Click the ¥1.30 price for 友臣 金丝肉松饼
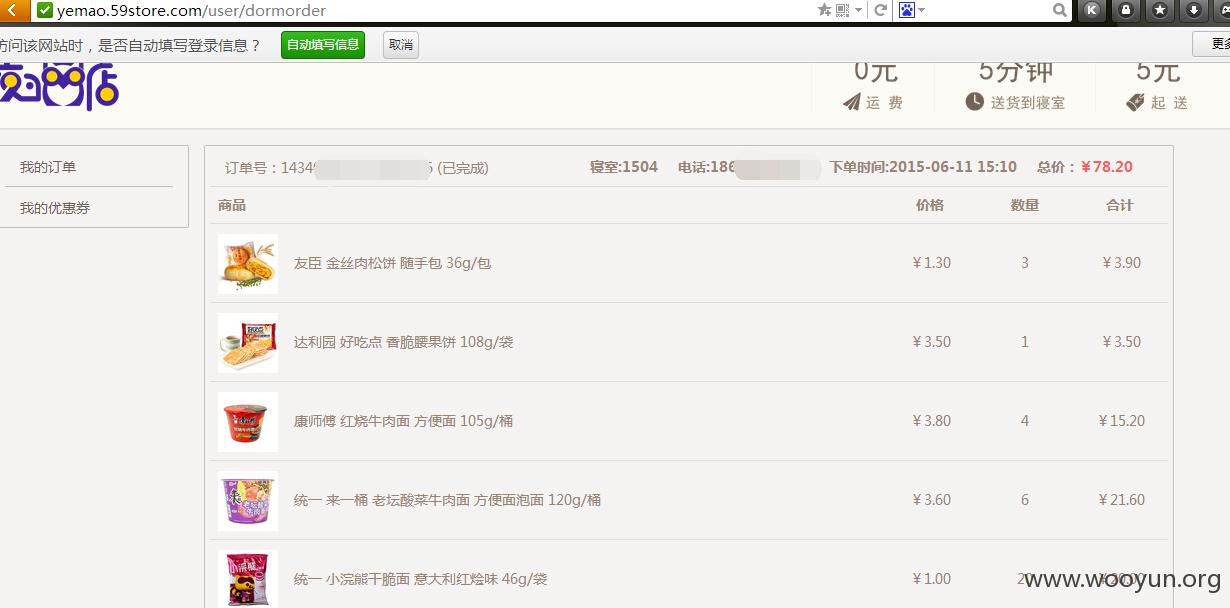The width and height of the screenshot is (1230, 608). click(x=931, y=263)
